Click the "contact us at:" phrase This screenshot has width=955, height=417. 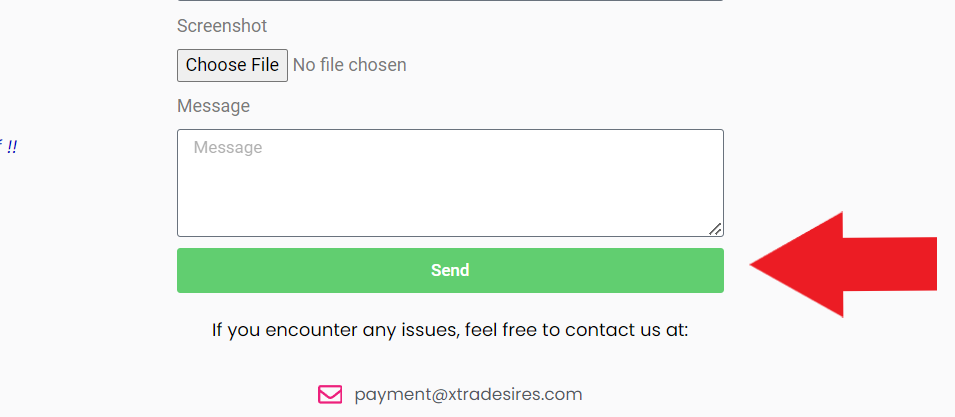(627, 330)
